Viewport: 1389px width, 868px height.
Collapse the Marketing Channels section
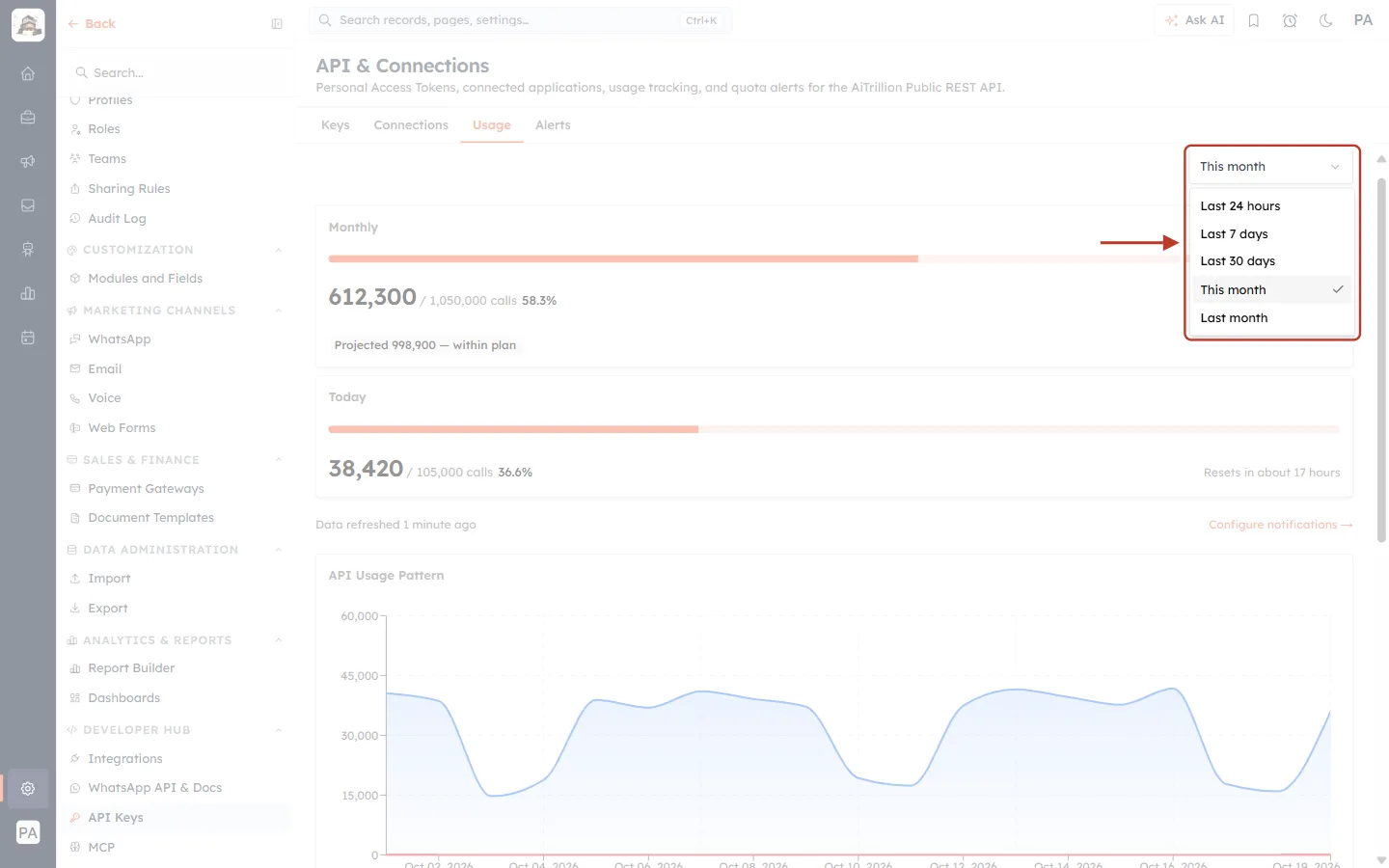(x=279, y=311)
